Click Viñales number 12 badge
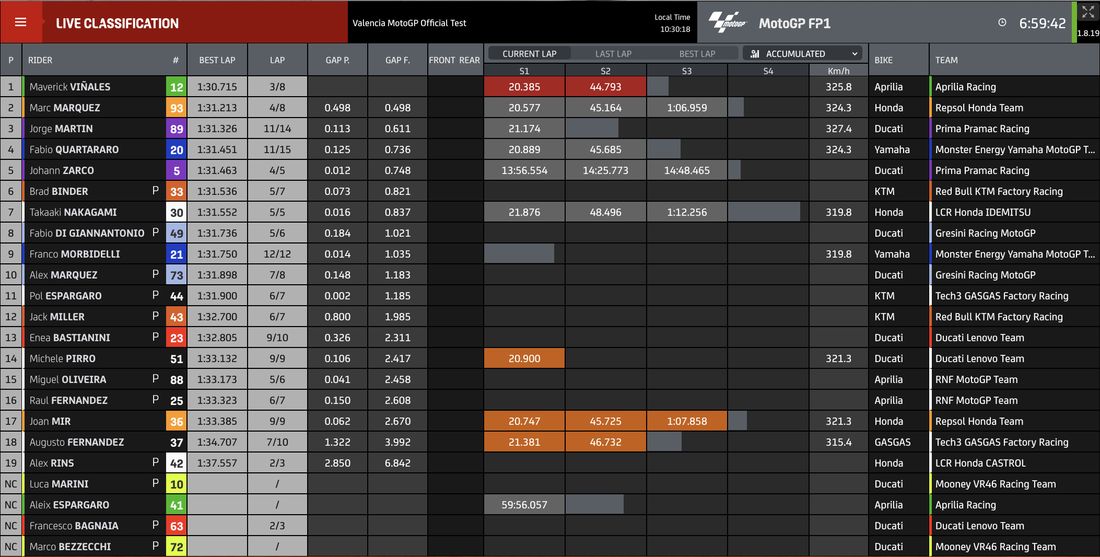The width and height of the screenshot is (1100, 557). point(176,87)
